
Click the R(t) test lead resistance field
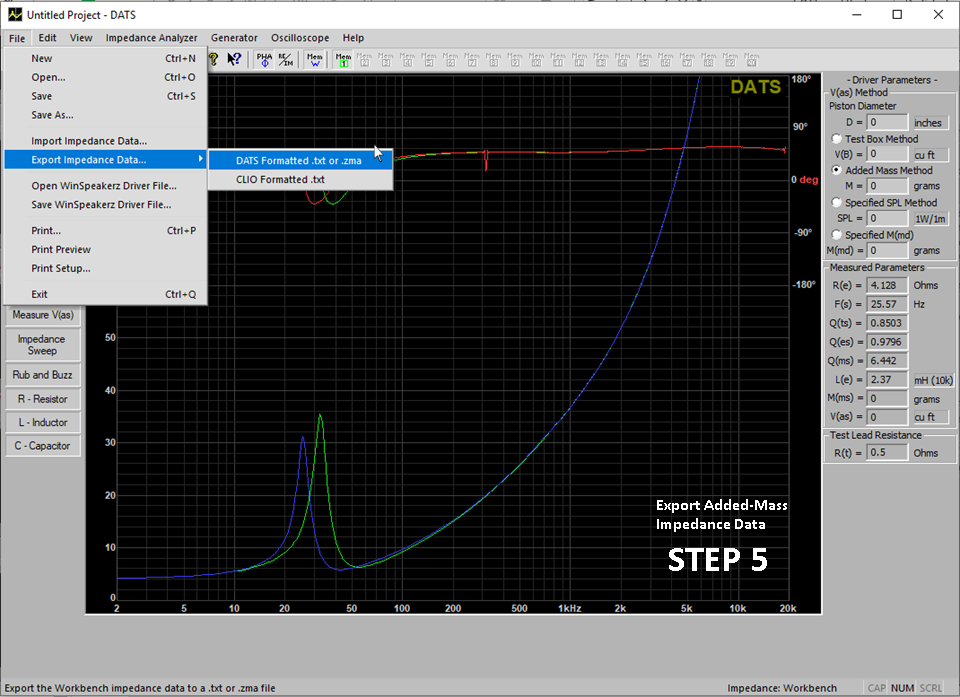(887, 453)
